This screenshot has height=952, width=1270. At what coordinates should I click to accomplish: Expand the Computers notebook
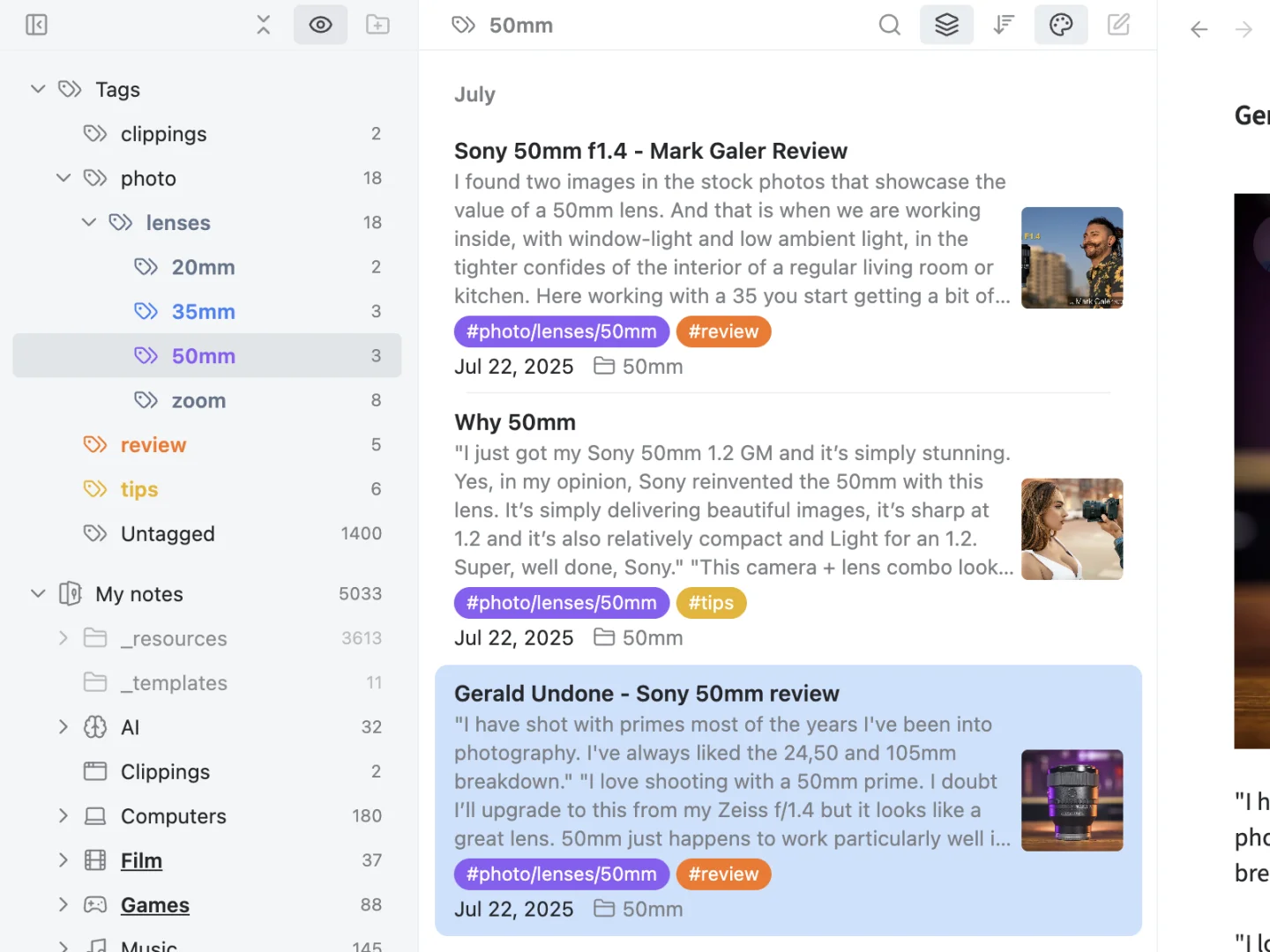tap(63, 815)
